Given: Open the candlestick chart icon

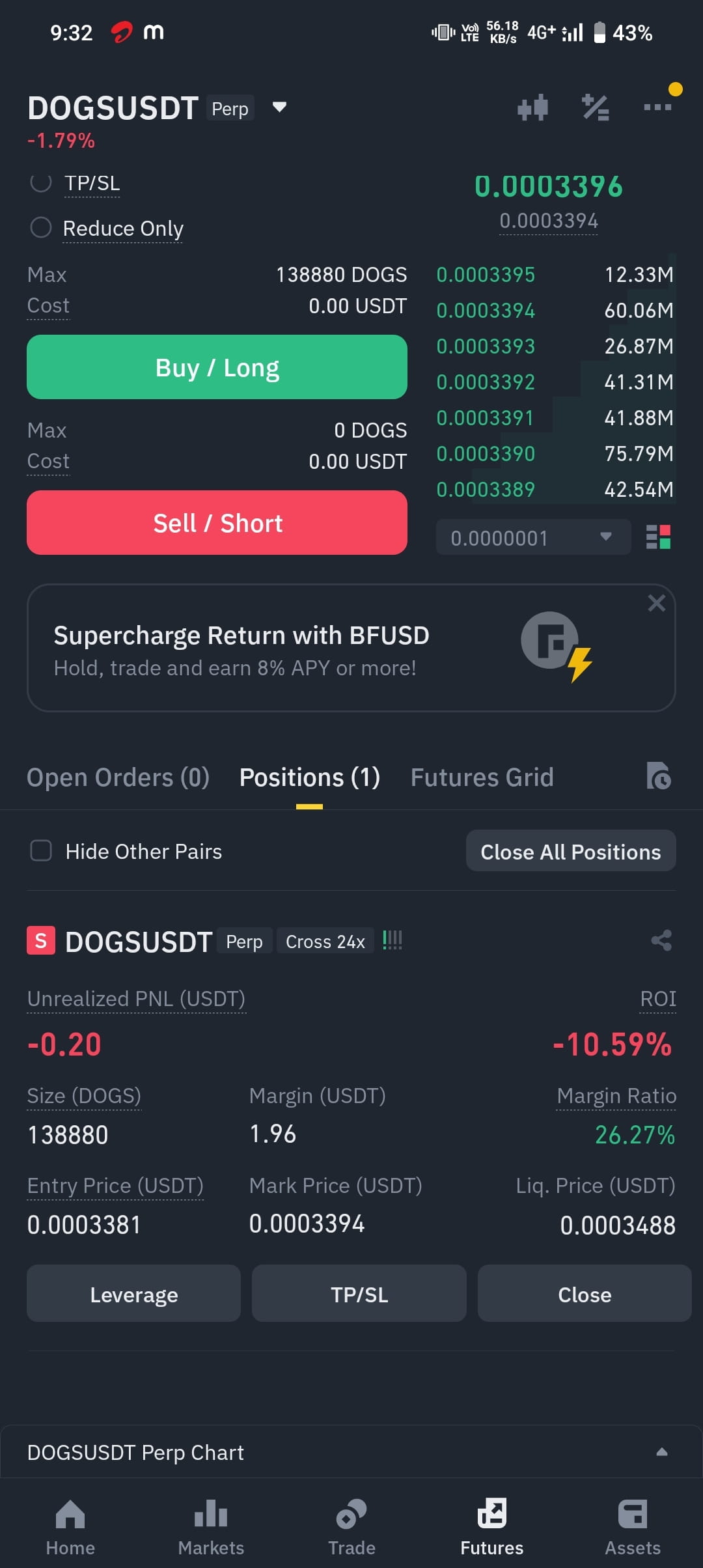Looking at the screenshot, I should [532, 107].
